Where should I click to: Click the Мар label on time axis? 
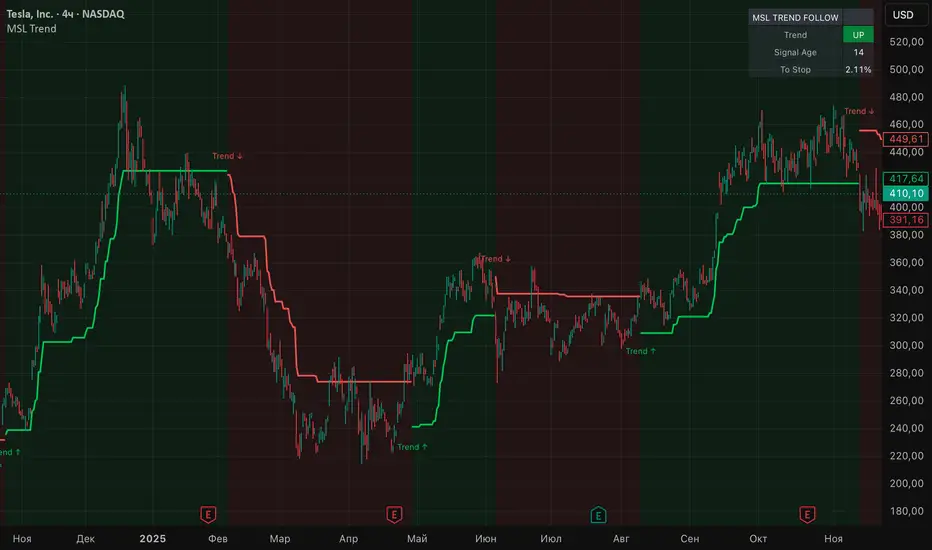click(280, 539)
